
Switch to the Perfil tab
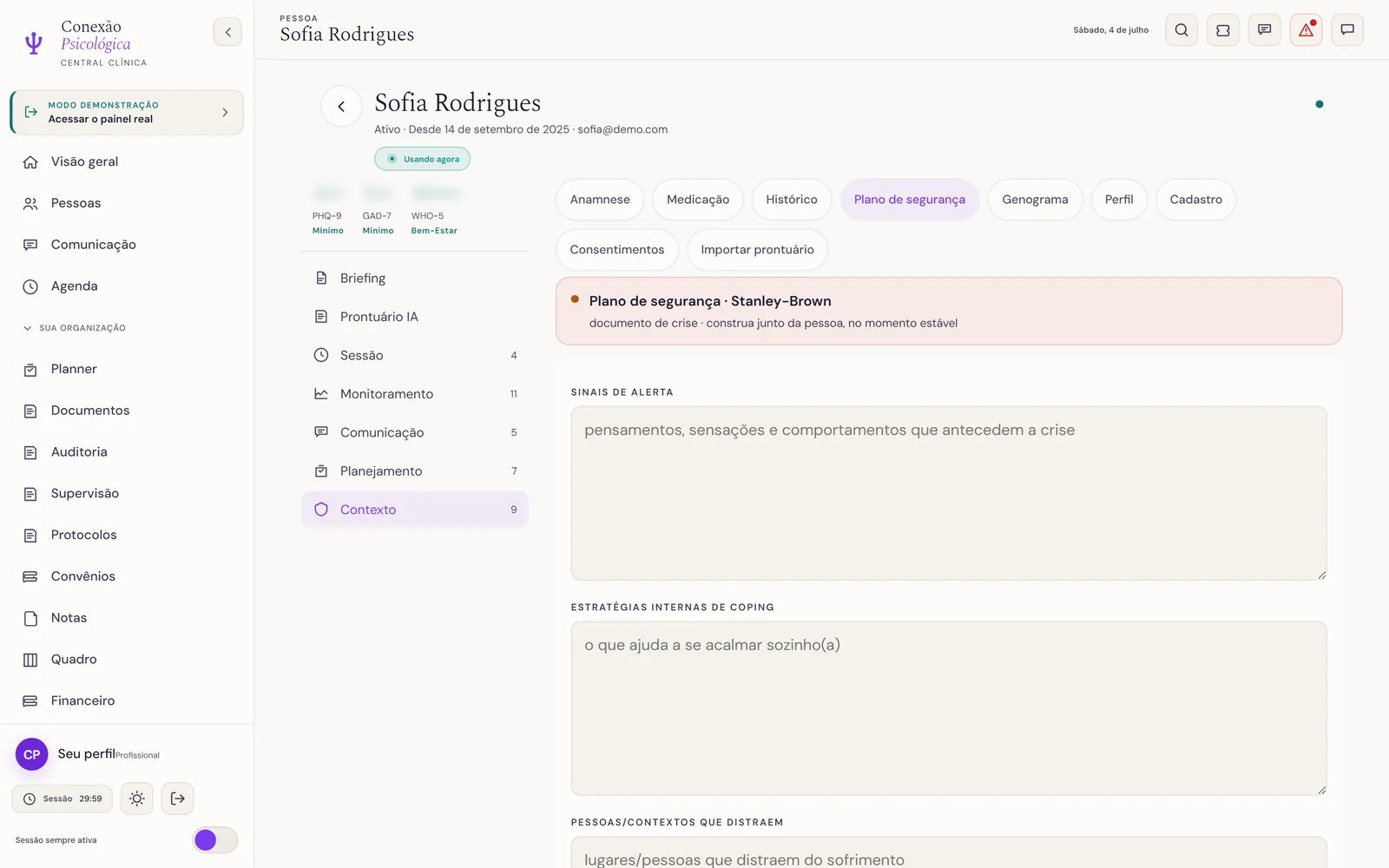[x=1119, y=200]
